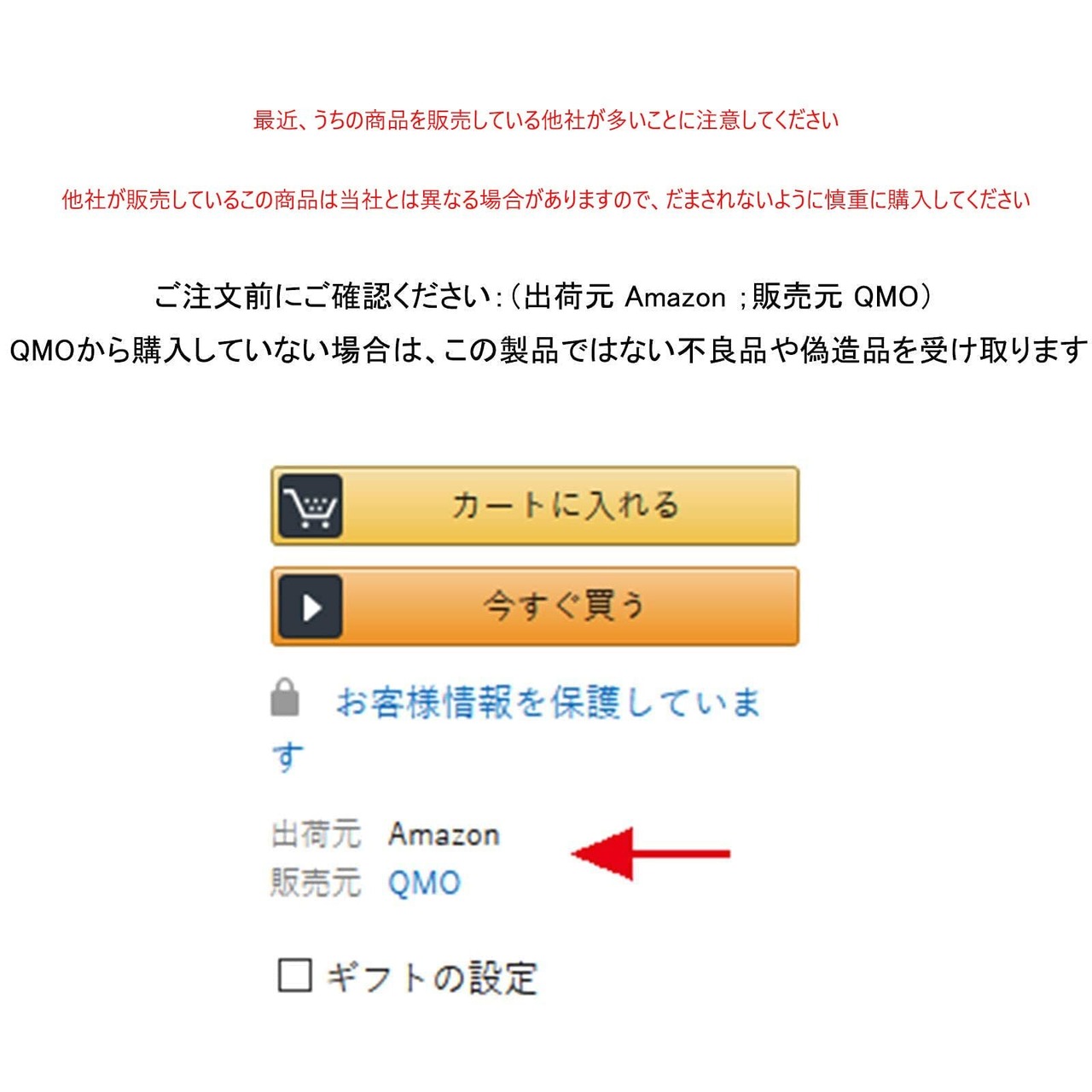
Task: Click the shopping cart icon
Action: tap(311, 506)
